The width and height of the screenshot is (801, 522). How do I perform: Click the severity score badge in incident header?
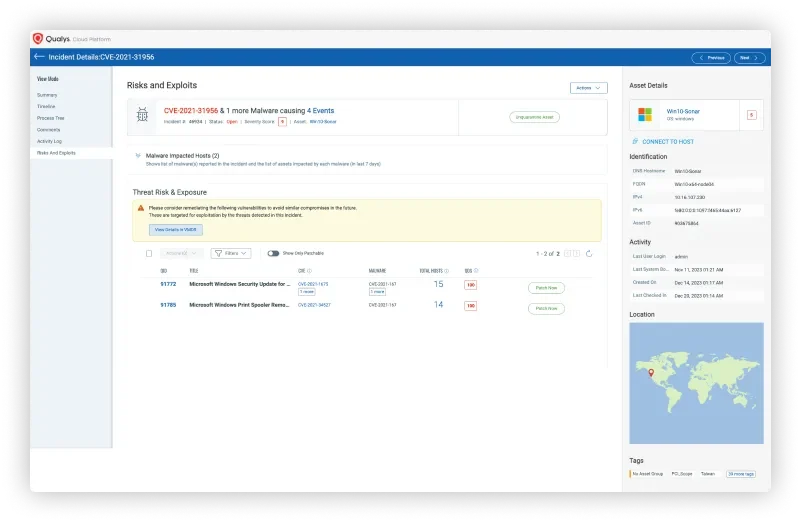pos(282,122)
